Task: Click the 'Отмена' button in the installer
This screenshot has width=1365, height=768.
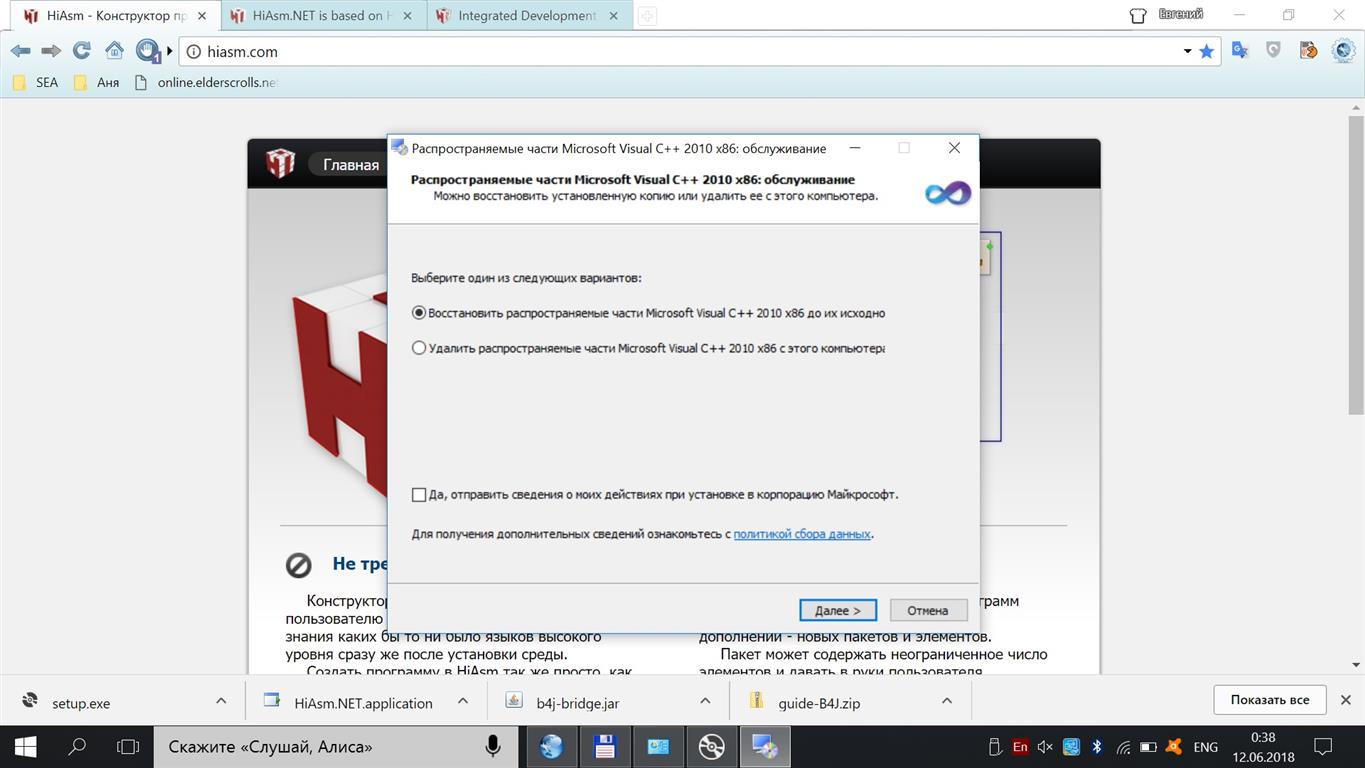Action: [928, 610]
